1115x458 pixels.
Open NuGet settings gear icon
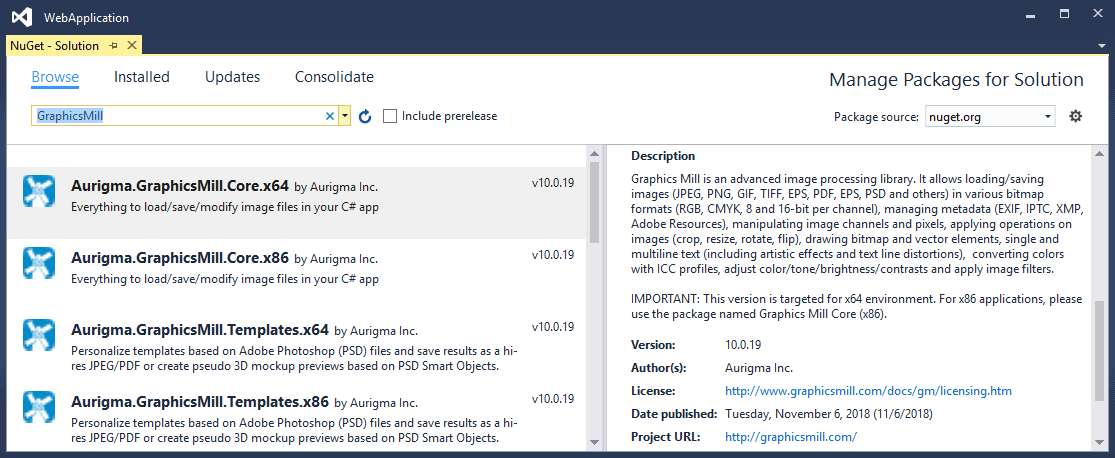click(x=1076, y=116)
